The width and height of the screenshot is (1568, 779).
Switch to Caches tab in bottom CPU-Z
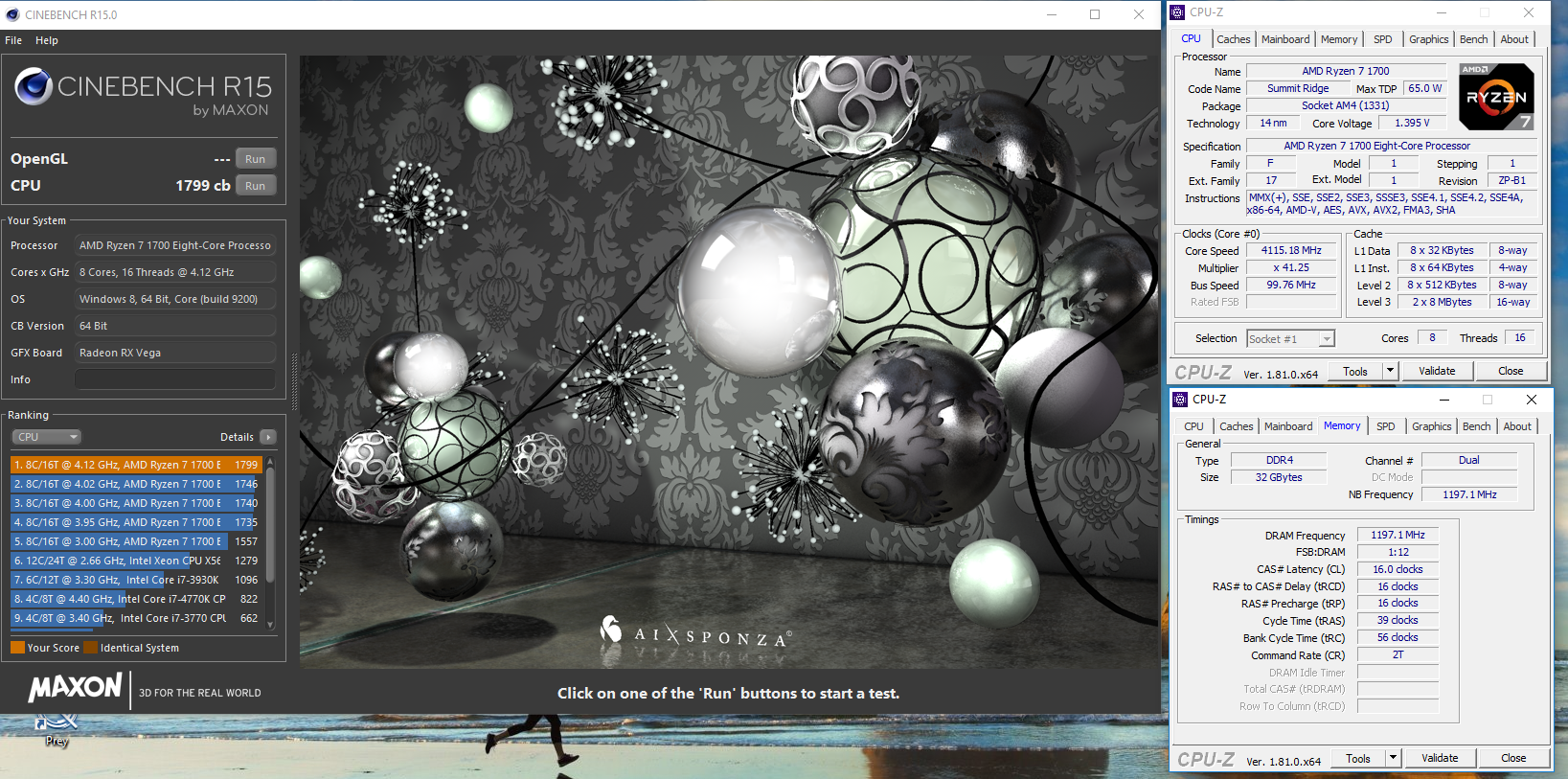click(1237, 426)
